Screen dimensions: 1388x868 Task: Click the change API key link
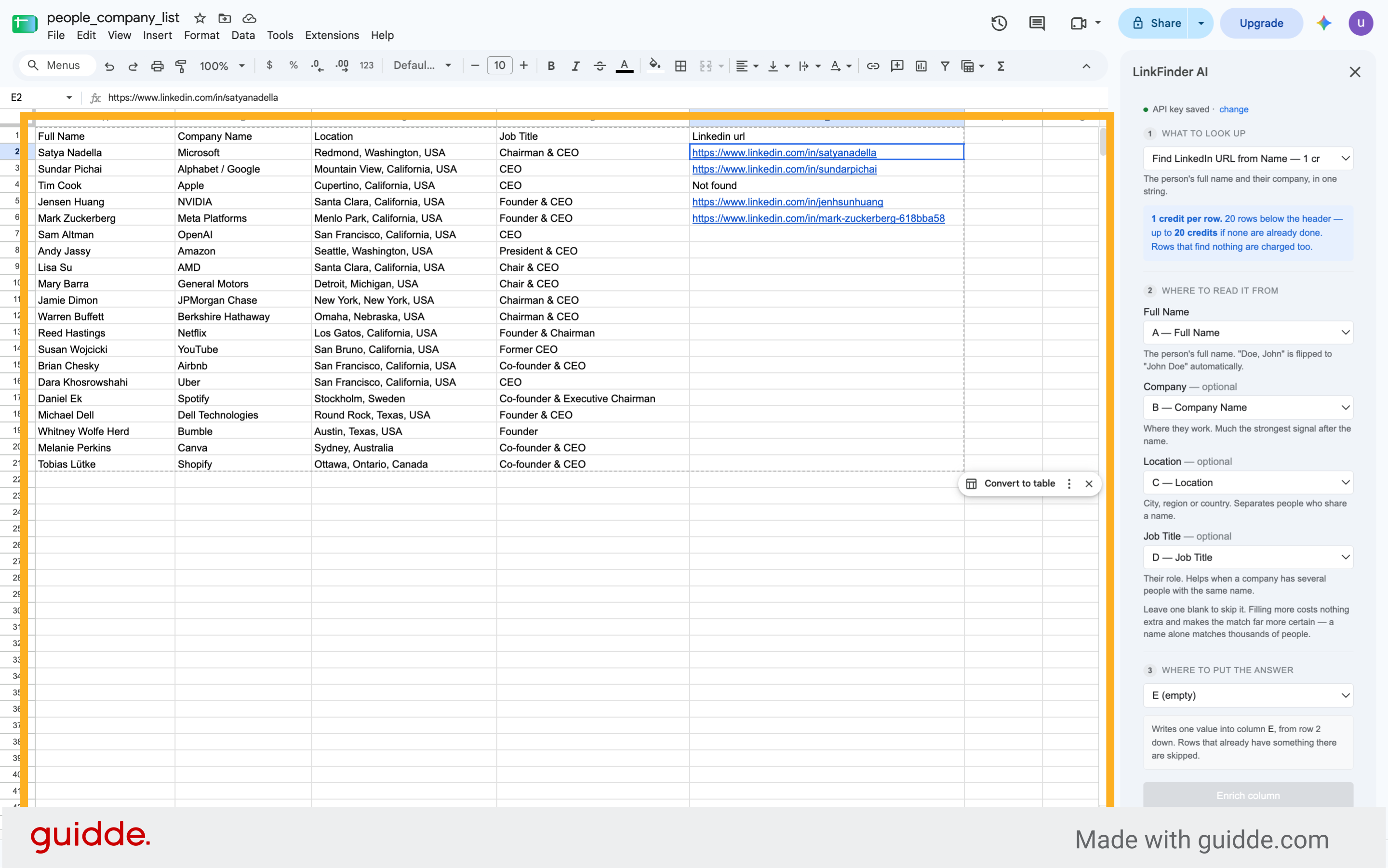[1234, 109]
